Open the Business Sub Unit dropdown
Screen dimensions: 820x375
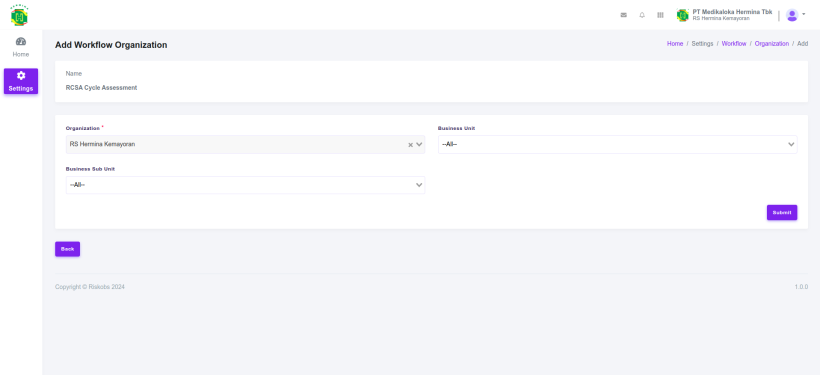point(245,185)
